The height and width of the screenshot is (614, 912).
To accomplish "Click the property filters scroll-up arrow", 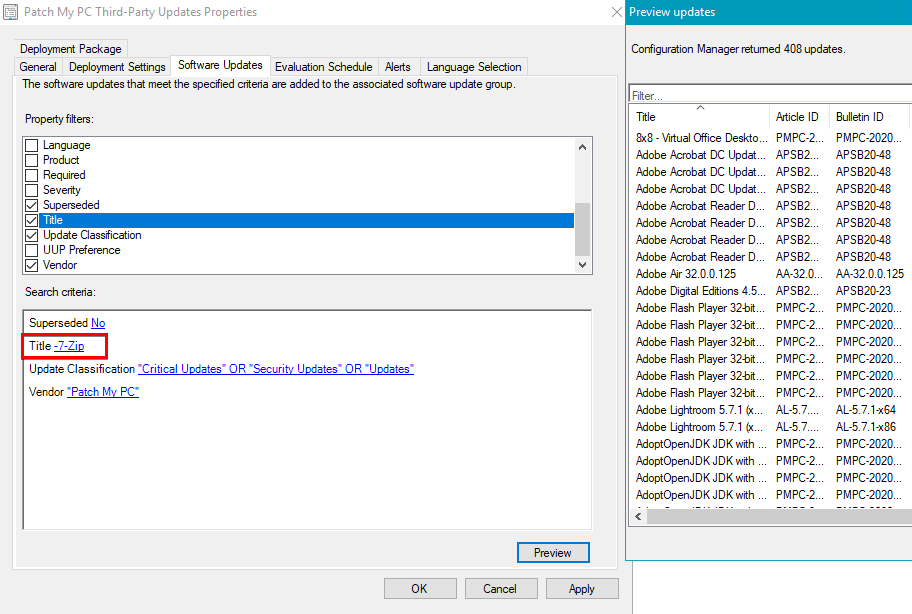I will tap(582, 147).
